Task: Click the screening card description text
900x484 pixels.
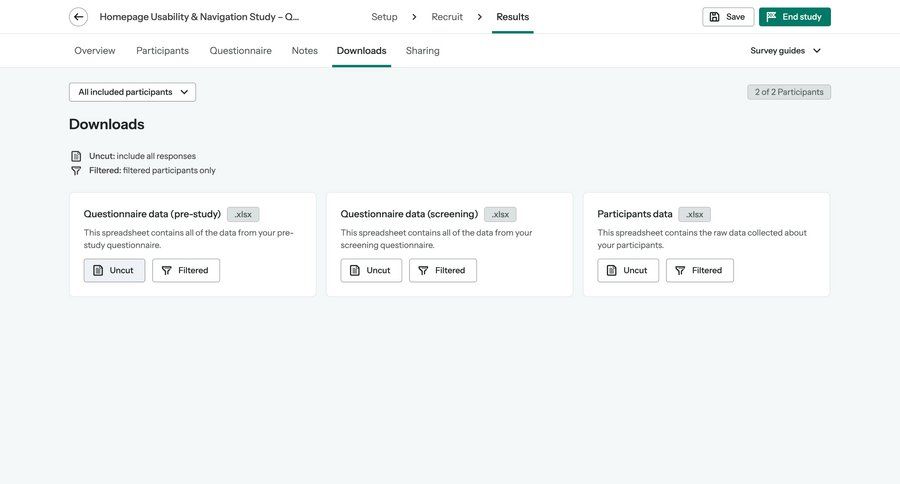Action: (436, 239)
